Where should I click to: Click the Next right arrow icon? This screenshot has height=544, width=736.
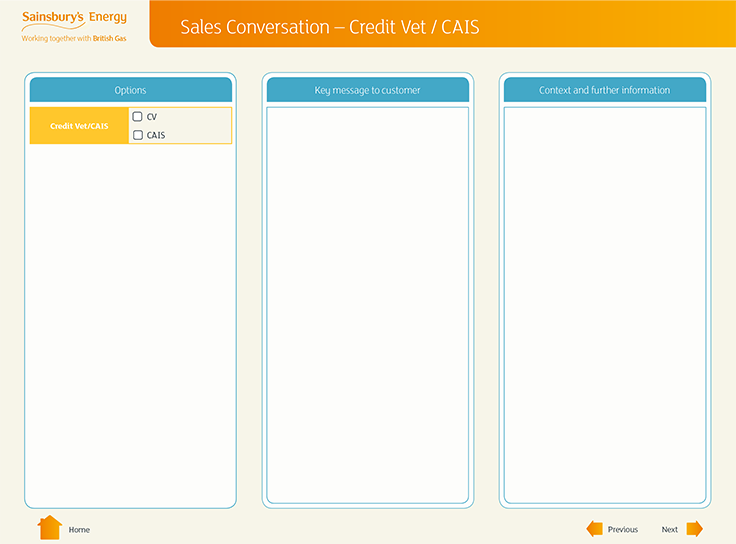pos(694,529)
